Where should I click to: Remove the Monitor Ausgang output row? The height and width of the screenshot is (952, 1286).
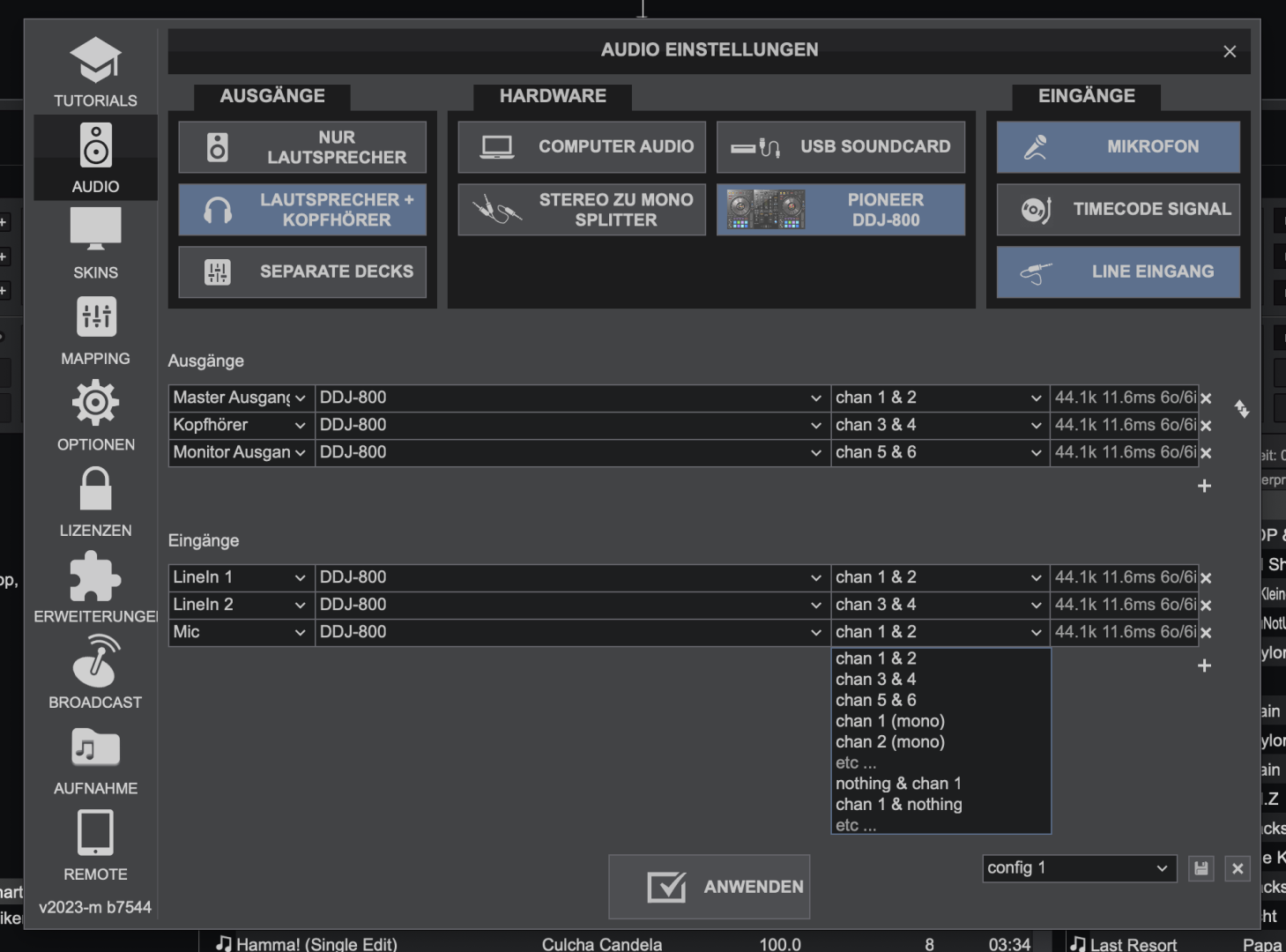tap(1206, 453)
